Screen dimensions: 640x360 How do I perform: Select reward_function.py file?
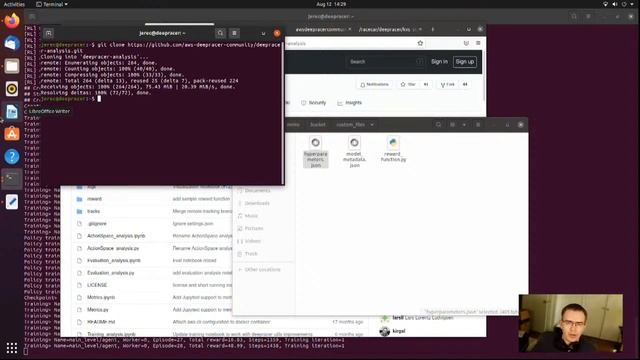pos(393,149)
